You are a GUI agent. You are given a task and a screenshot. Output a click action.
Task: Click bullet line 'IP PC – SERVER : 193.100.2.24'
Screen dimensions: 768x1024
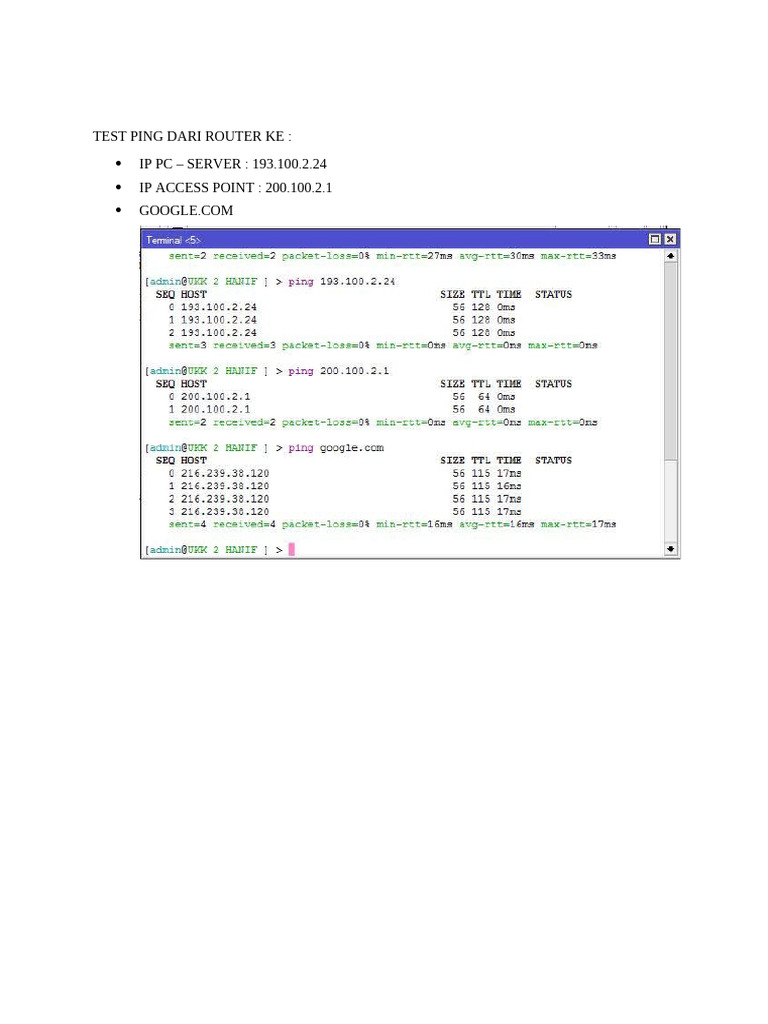[x=232, y=164]
